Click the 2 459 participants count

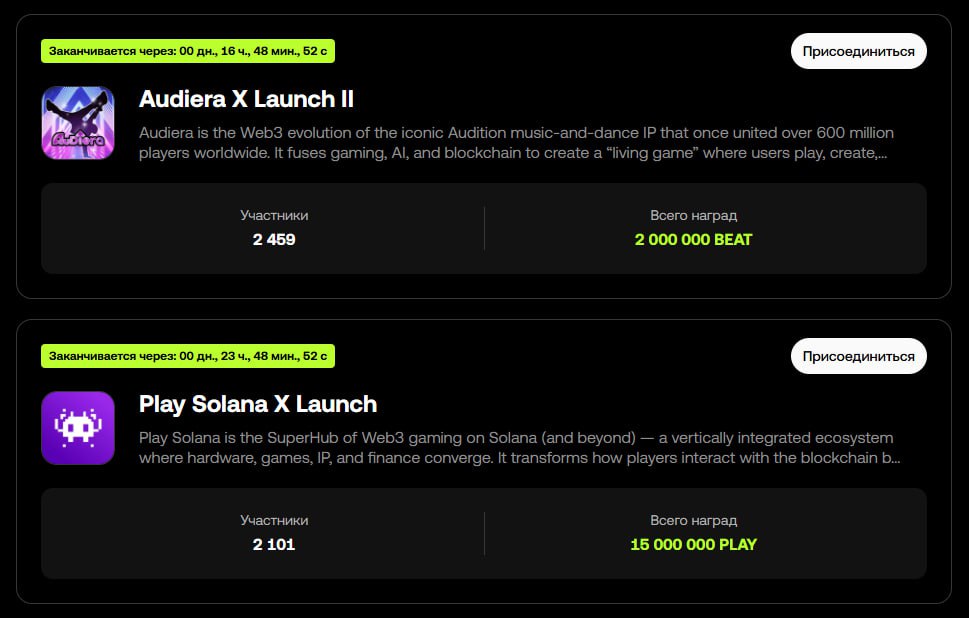(274, 240)
